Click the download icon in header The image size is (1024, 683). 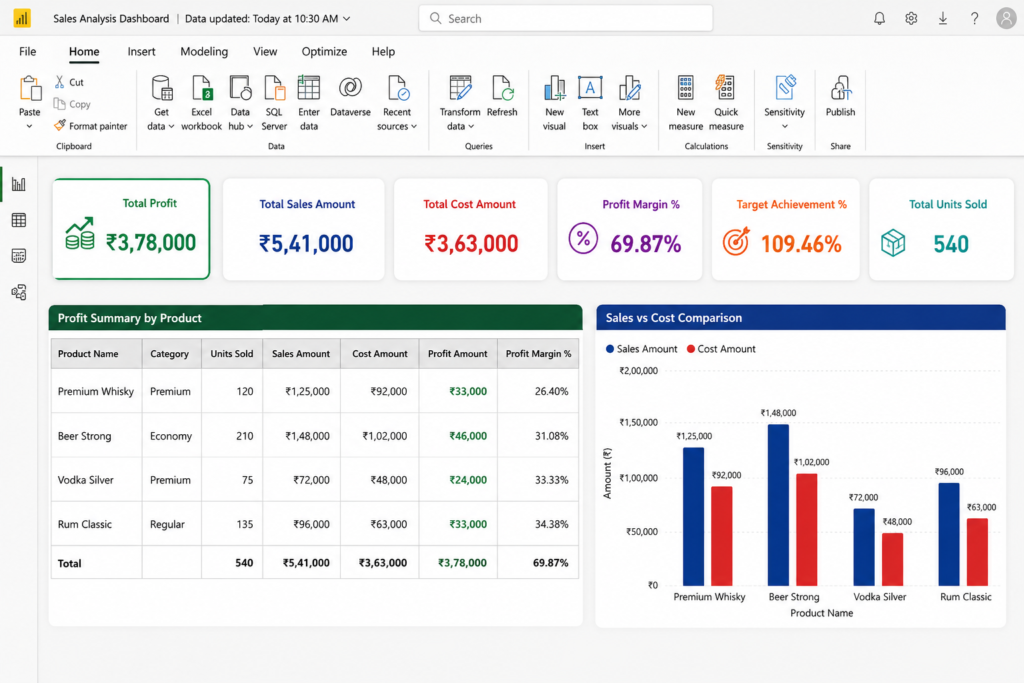pos(943,18)
